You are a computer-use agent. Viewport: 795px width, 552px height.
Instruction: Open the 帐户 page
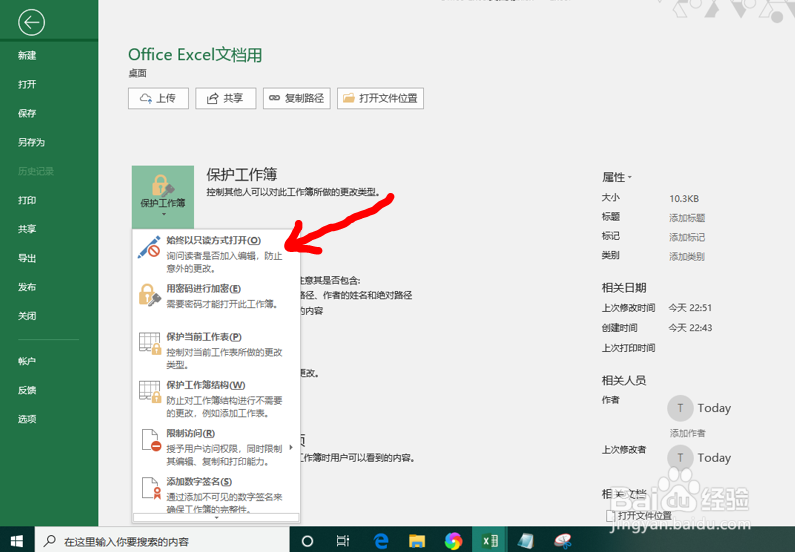click(x=27, y=361)
